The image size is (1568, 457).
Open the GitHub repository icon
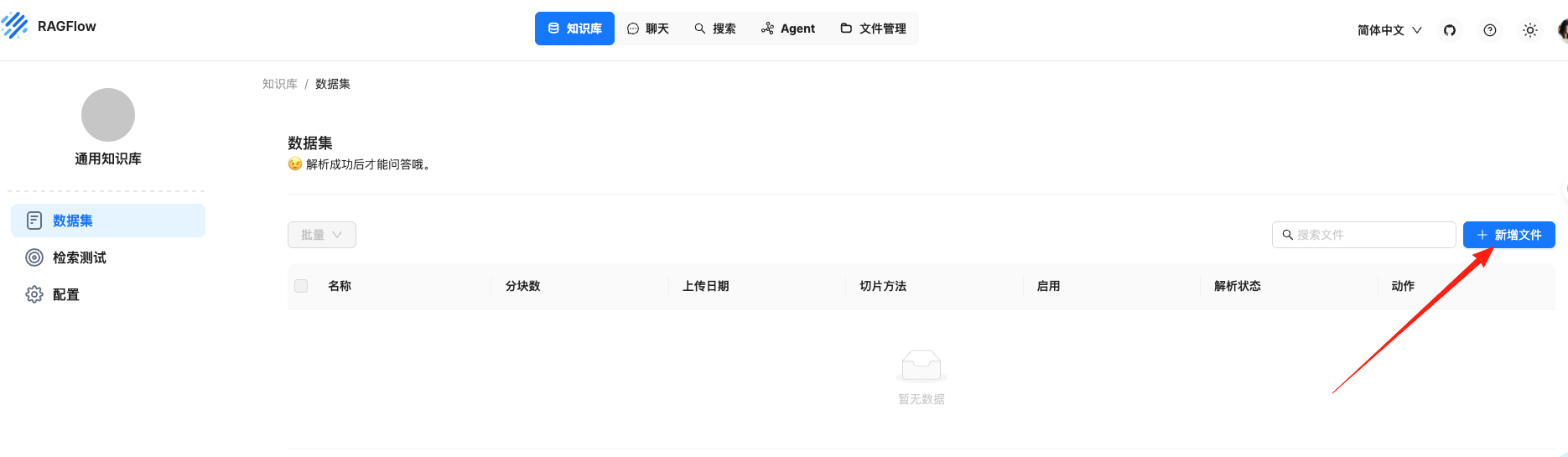point(1449,30)
